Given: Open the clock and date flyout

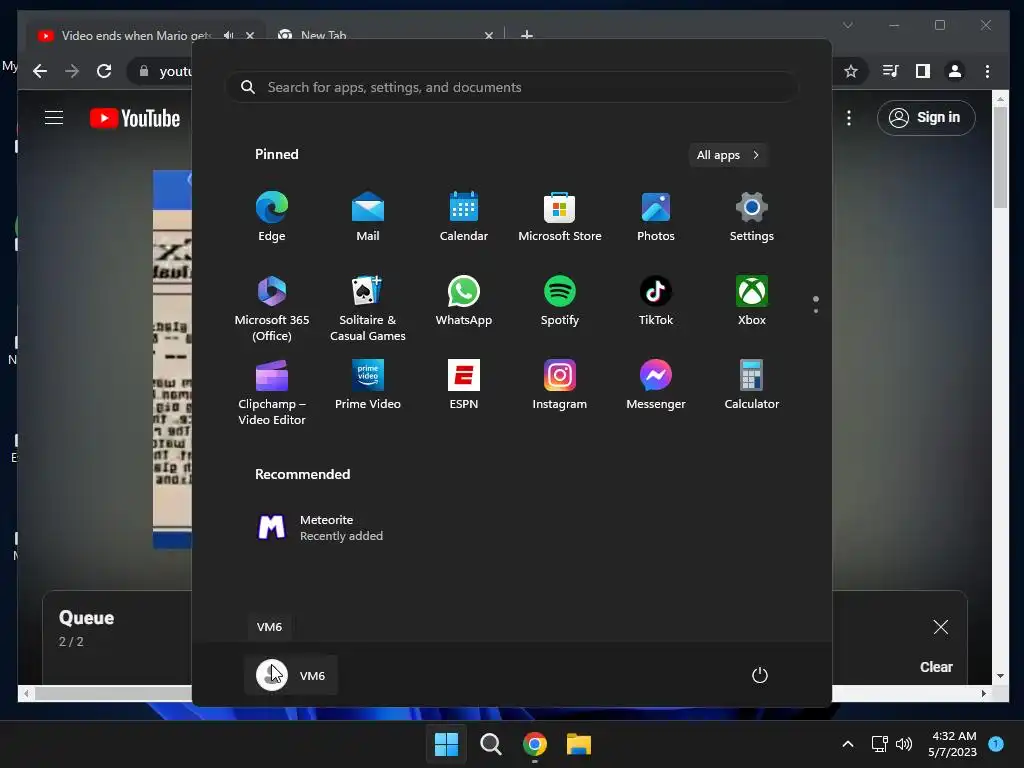Looking at the screenshot, I should [953, 744].
